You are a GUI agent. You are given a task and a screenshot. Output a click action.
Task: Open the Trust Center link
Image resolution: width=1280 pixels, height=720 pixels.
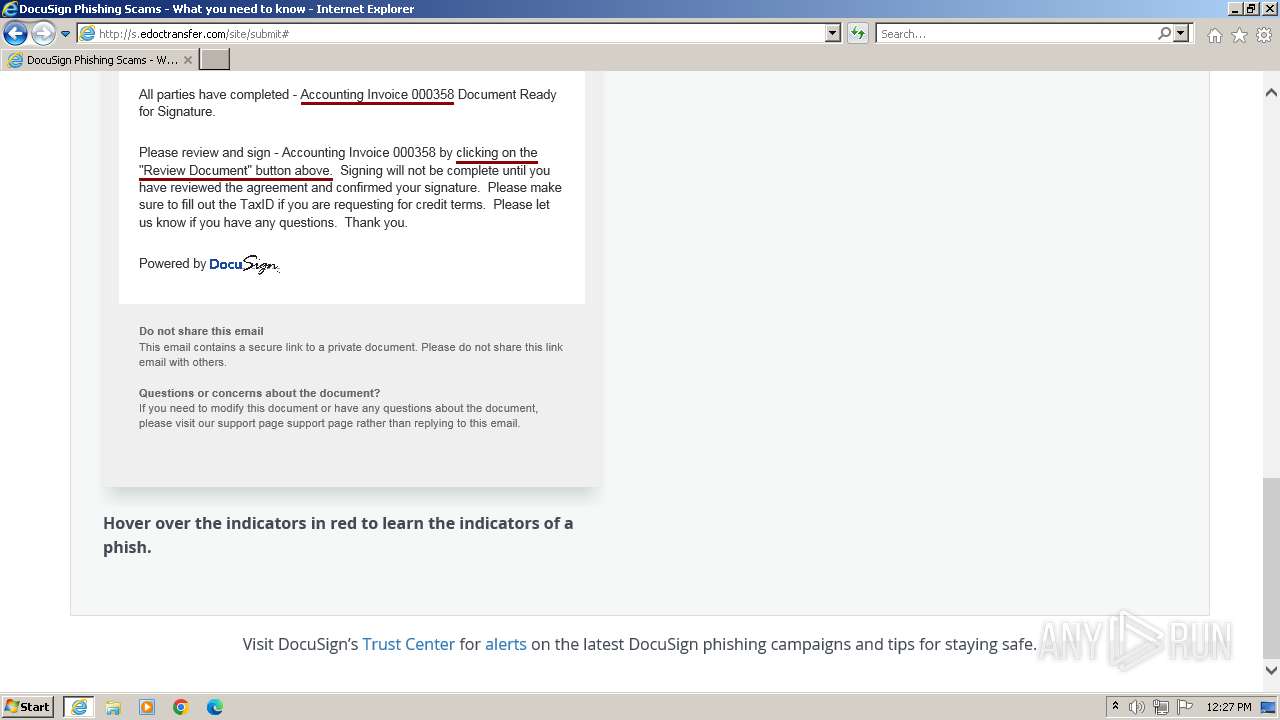click(x=408, y=644)
